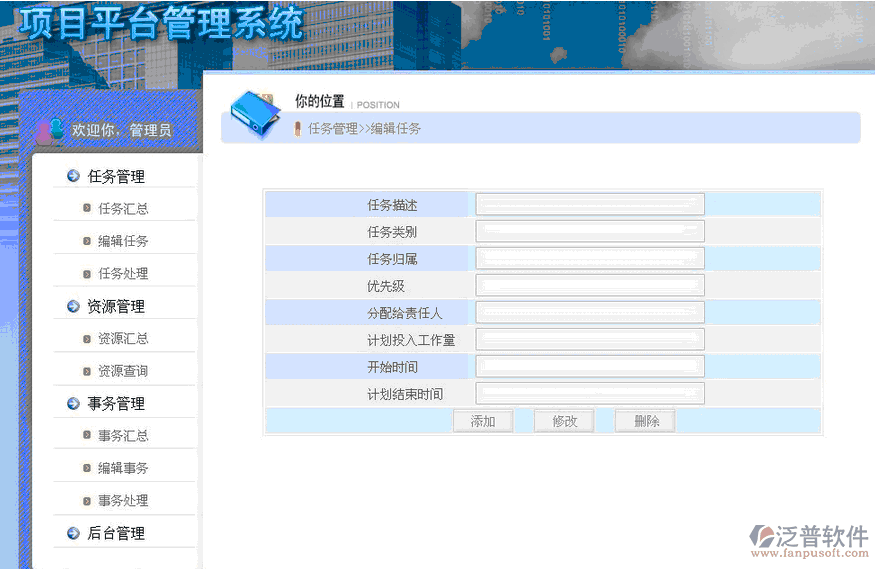879x569 pixels.
Task: Click the bullet icon beside 资源查询
Action: click(x=87, y=371)
